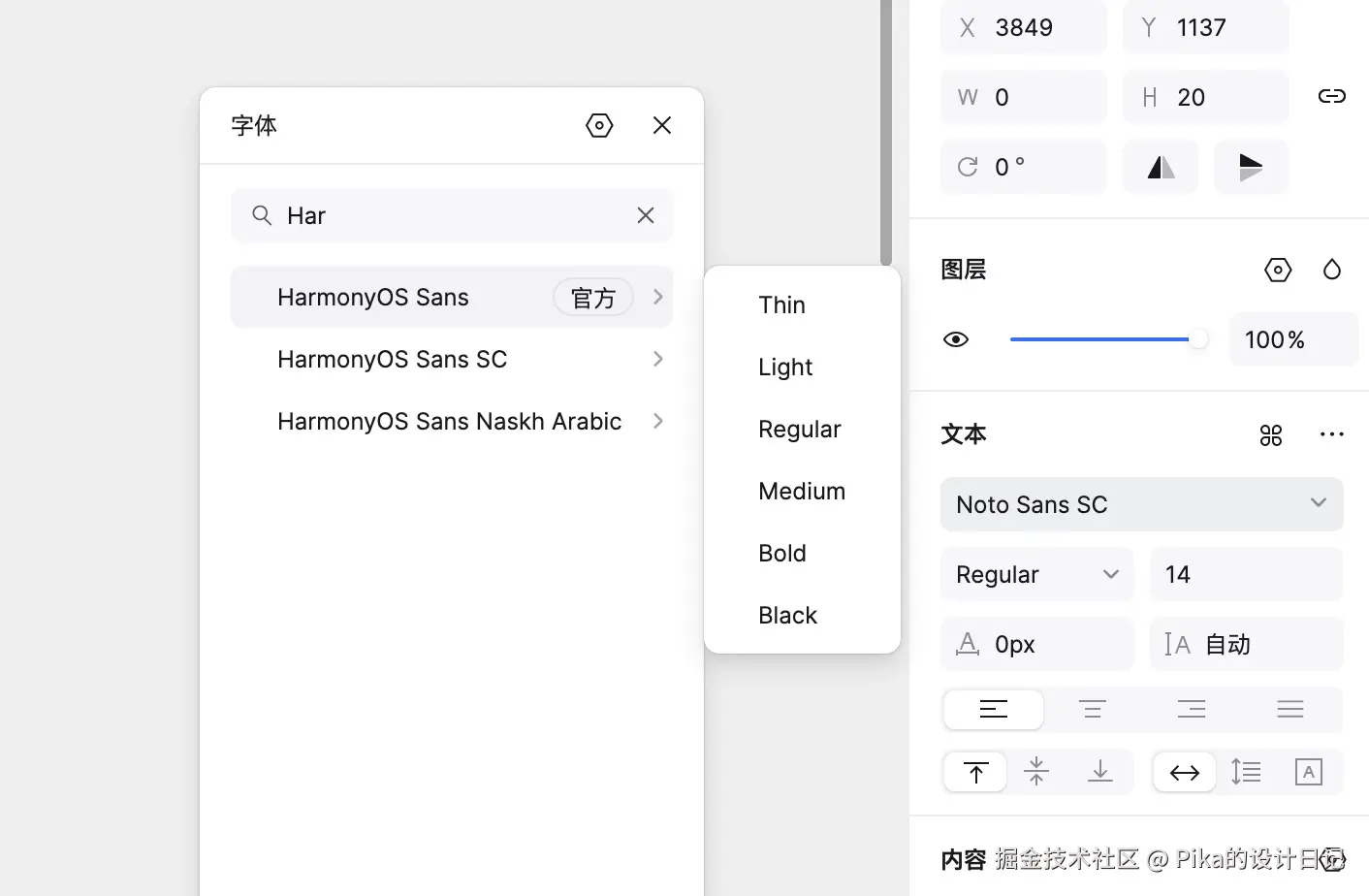Align text to top
The height and width of the screenshot is (896, 1369).
(x=975, y=772)
